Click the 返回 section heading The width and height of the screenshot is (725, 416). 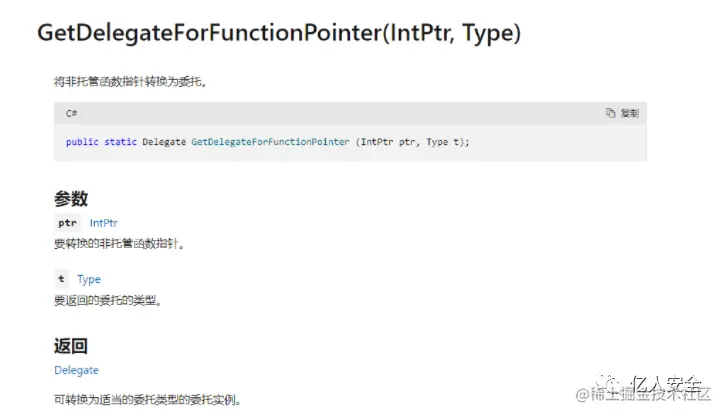pos(71,346)
